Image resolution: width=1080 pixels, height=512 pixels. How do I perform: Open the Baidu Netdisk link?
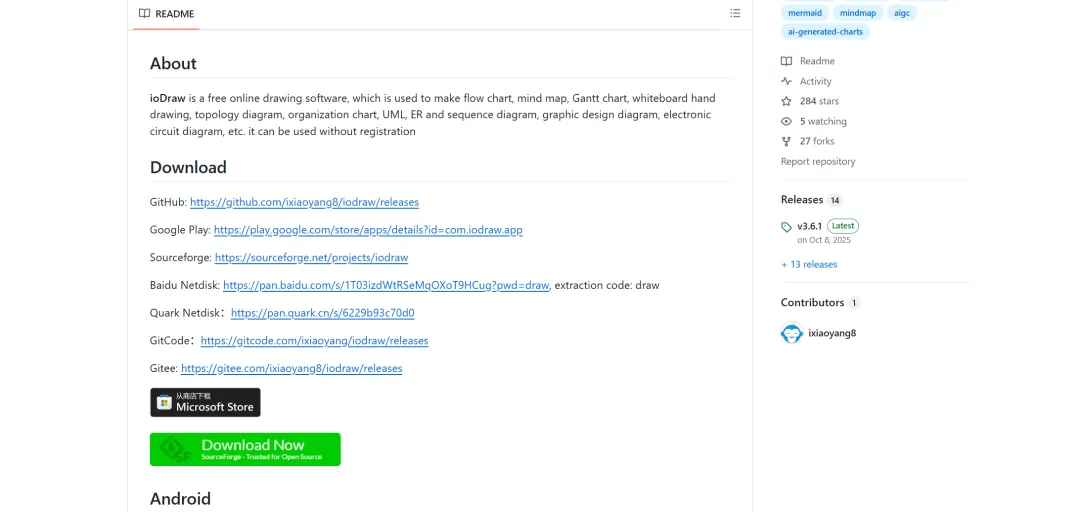coord(386,285)
